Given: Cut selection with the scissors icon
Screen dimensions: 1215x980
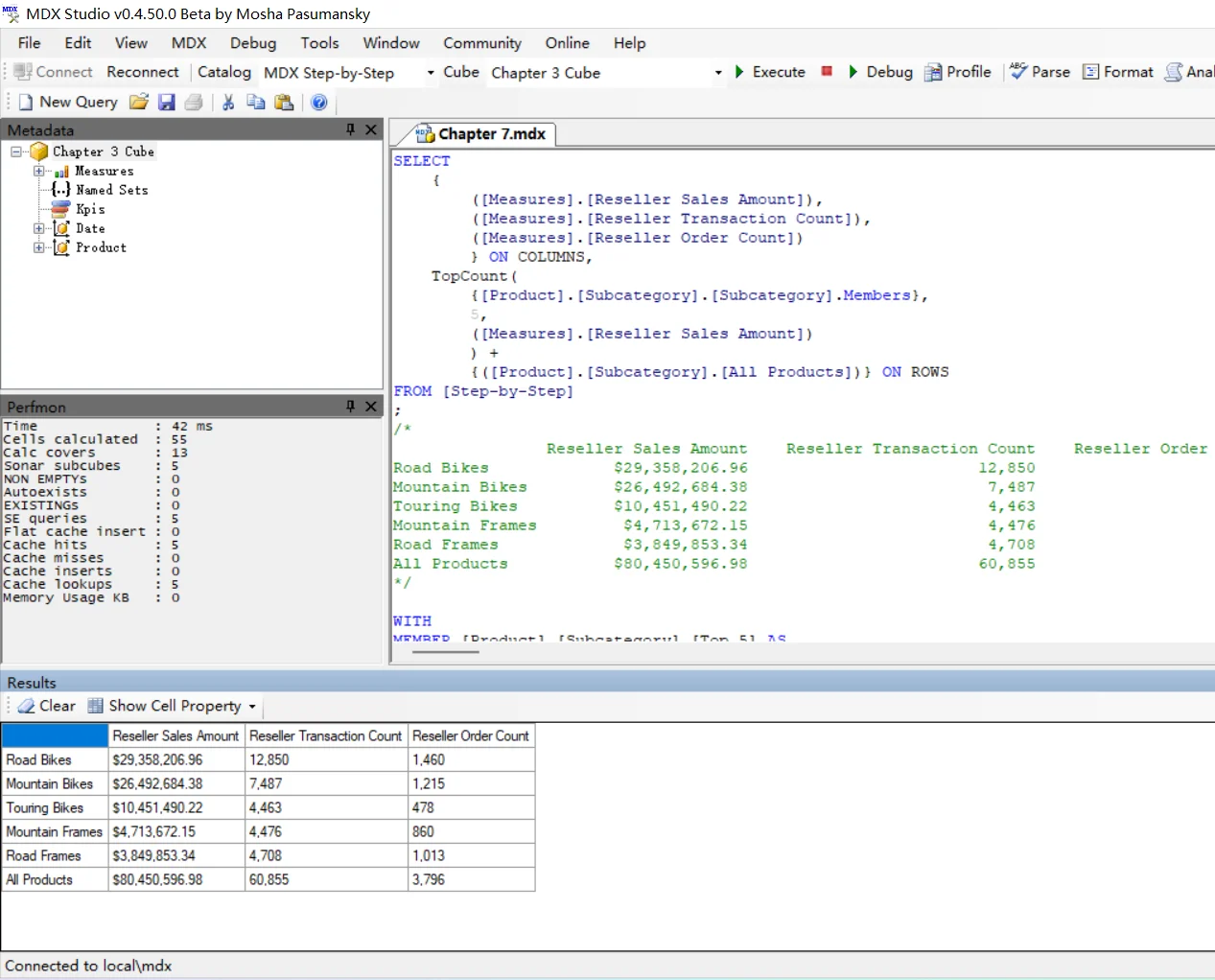Looking at the screenshot, I should pos(228,102).
